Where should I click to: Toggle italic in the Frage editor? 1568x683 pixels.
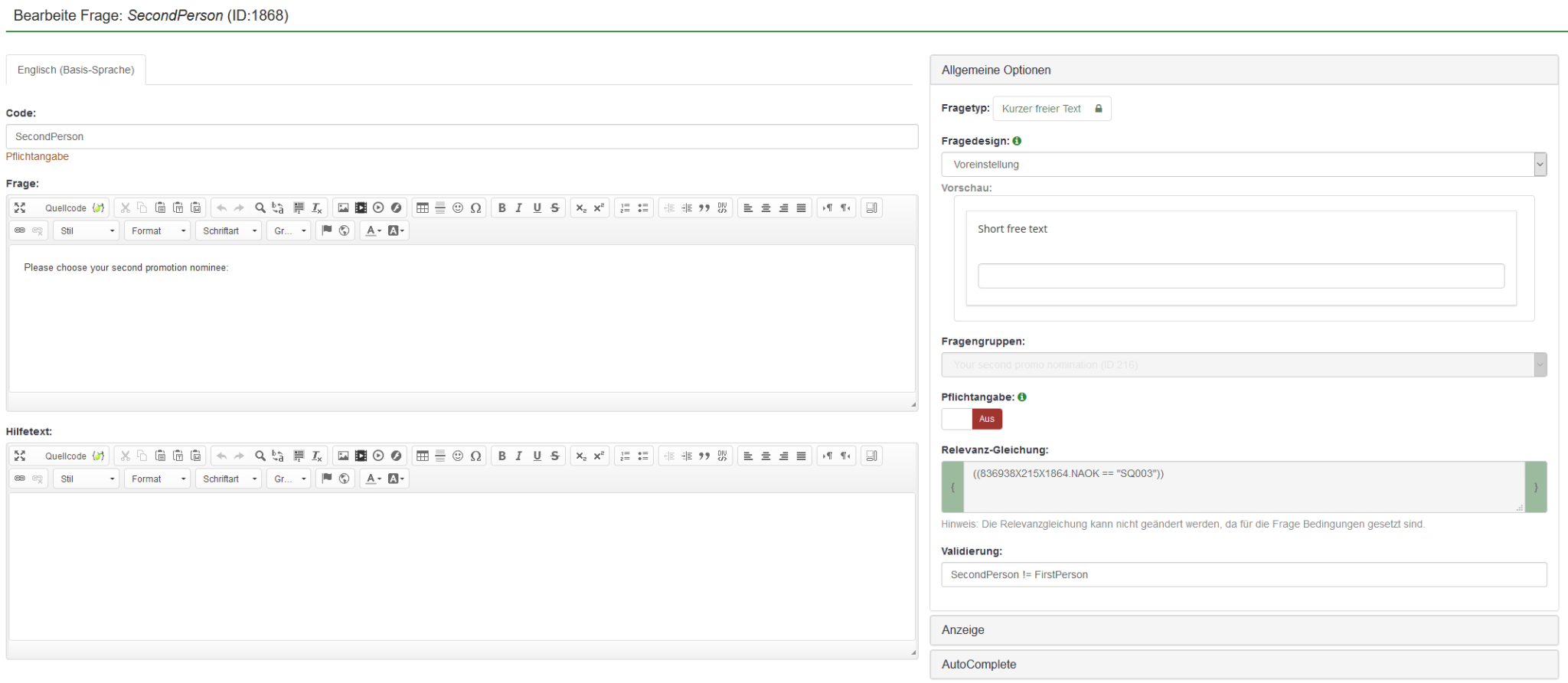coord(519,208)
